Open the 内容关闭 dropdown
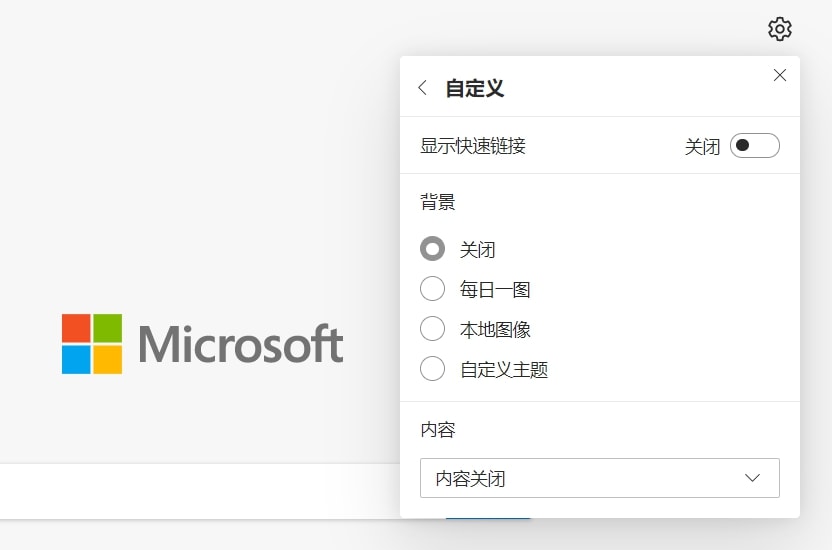Image resolution: width=832 pixels, height=550 pixels. click(600, 478)
